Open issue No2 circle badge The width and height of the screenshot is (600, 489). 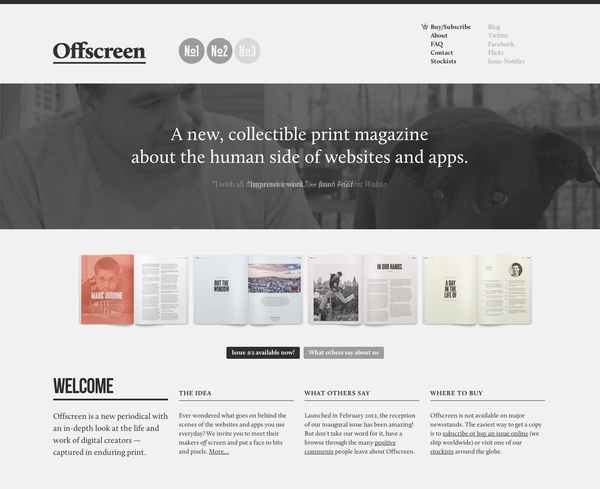[220, 51]
